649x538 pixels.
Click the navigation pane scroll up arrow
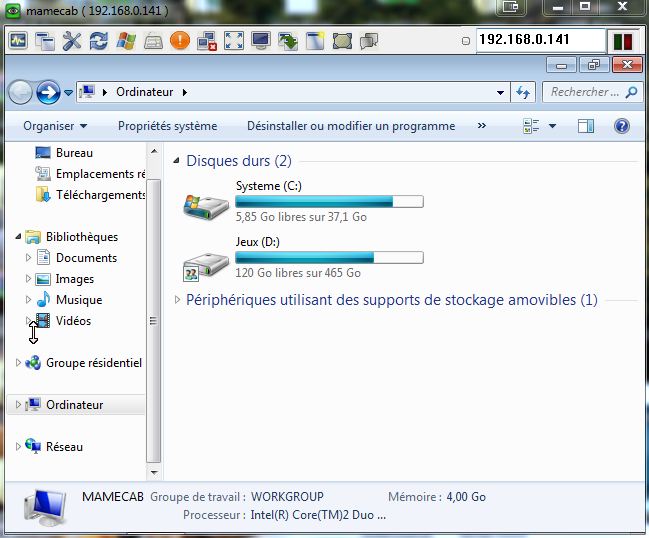coord(154,151)
